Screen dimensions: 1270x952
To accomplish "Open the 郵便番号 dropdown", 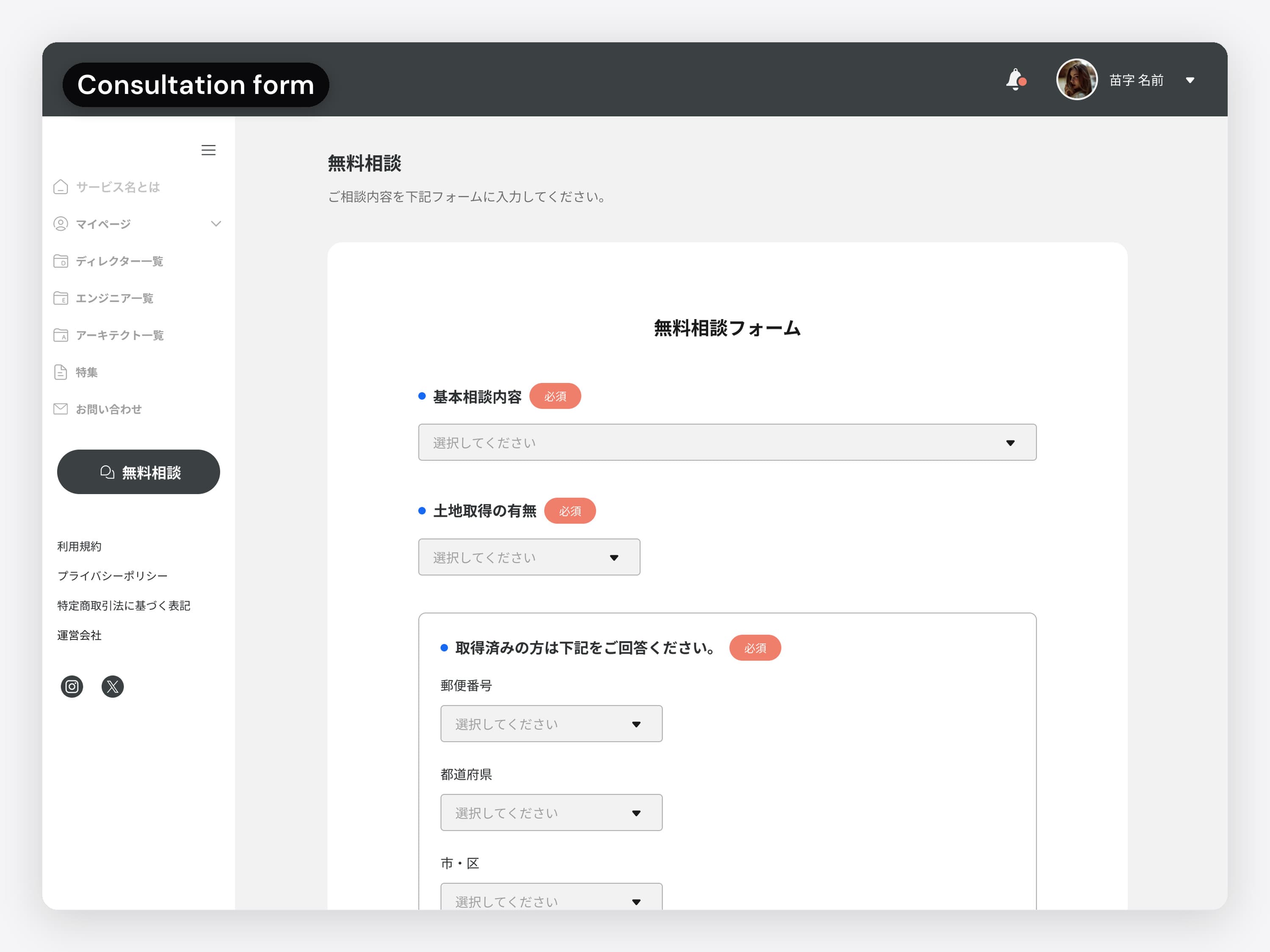I will pyautogui.click(x=551, y=724).
